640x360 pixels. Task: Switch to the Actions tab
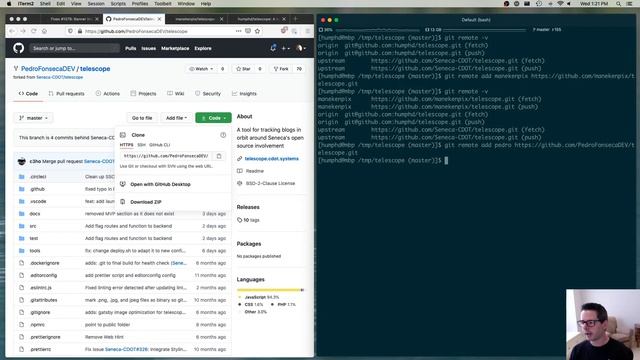coord(108,93)
